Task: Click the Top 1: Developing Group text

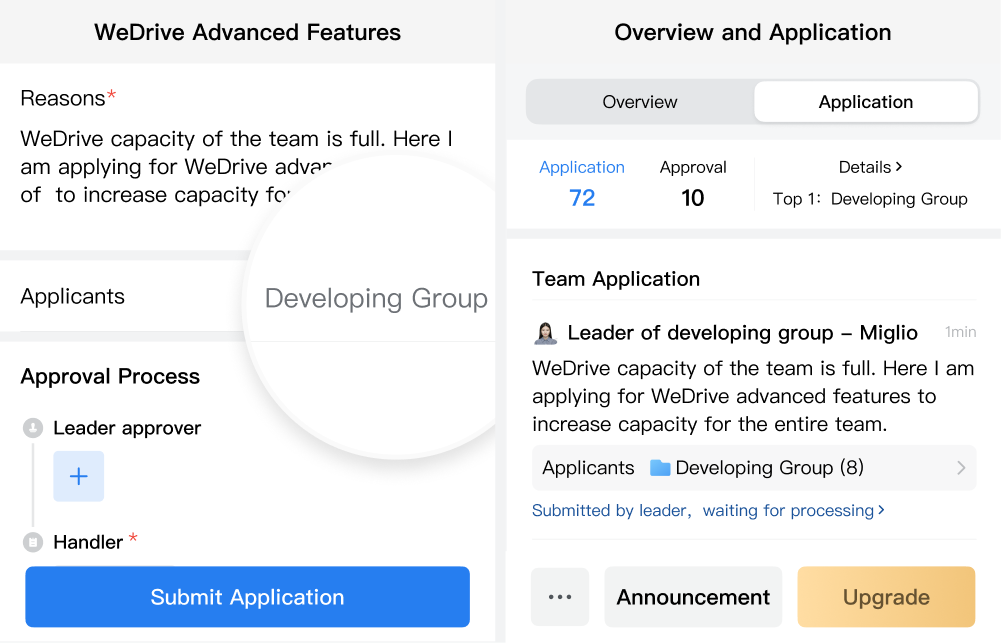Action: point(870,199)
